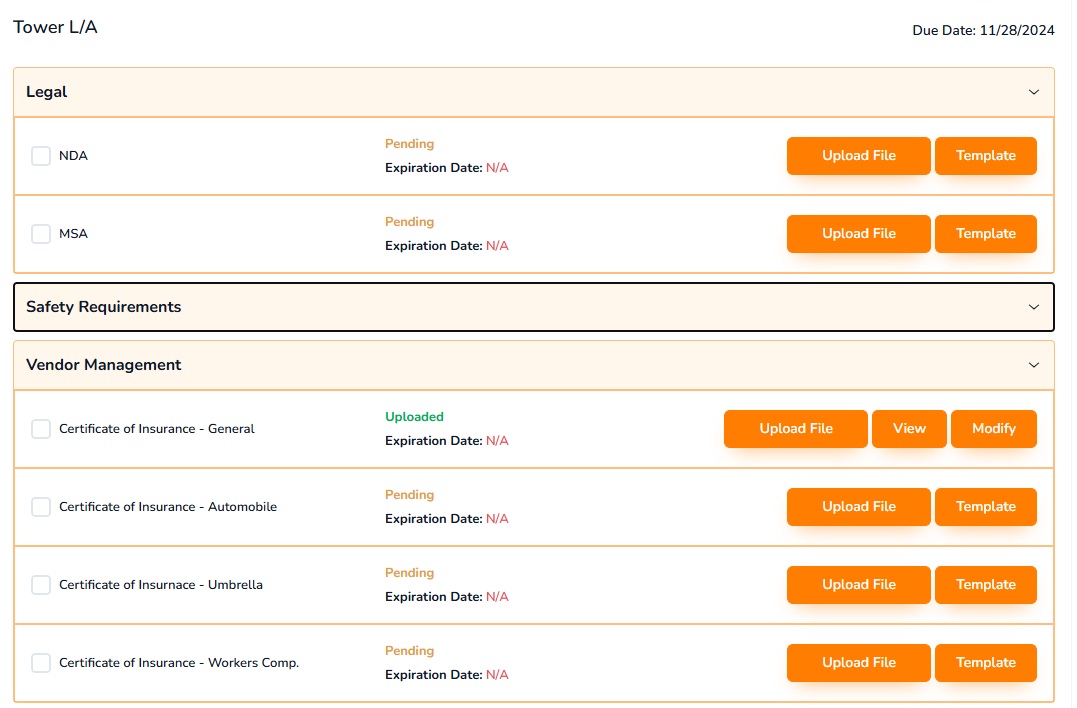Upload a file for the NDA requirement
Image resolution: width=1077 pixels, height=708 pixels.
[858, 155]
